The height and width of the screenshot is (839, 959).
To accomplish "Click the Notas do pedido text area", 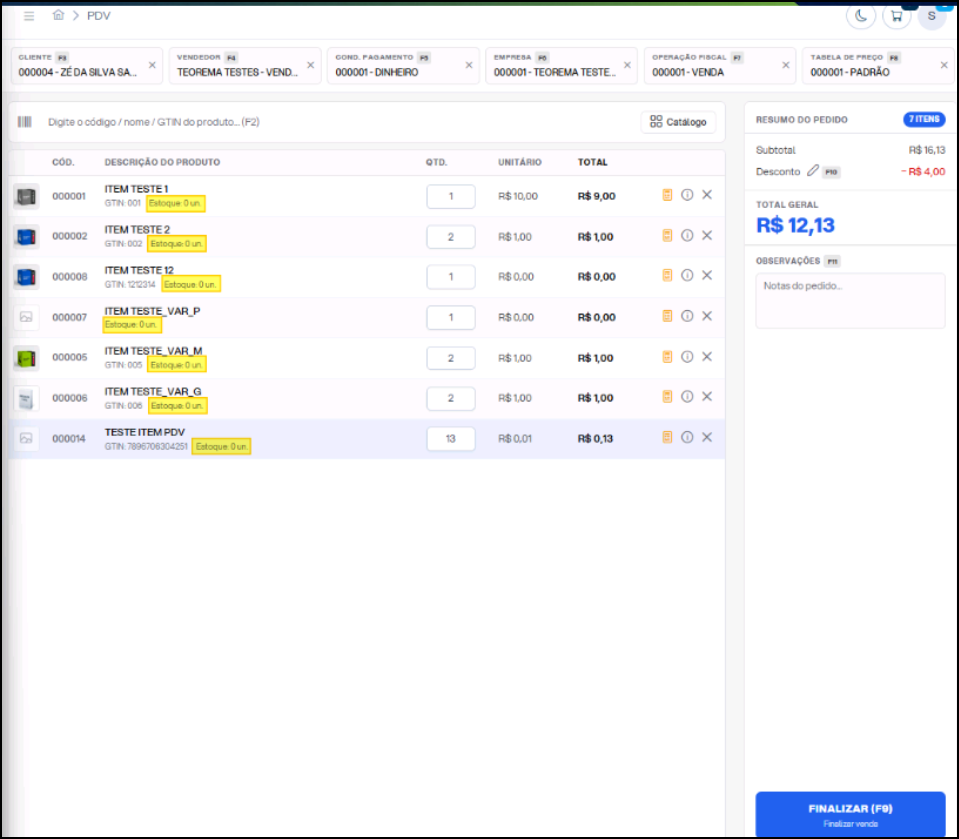I will coord(850,300).
